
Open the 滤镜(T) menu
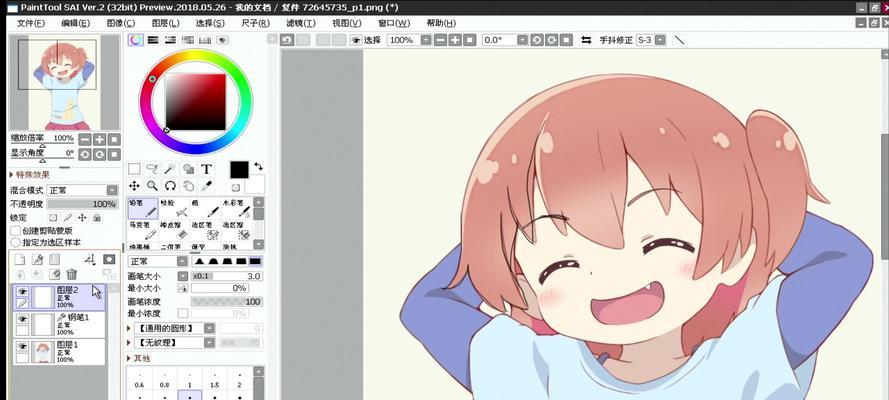tap(300, 23)
